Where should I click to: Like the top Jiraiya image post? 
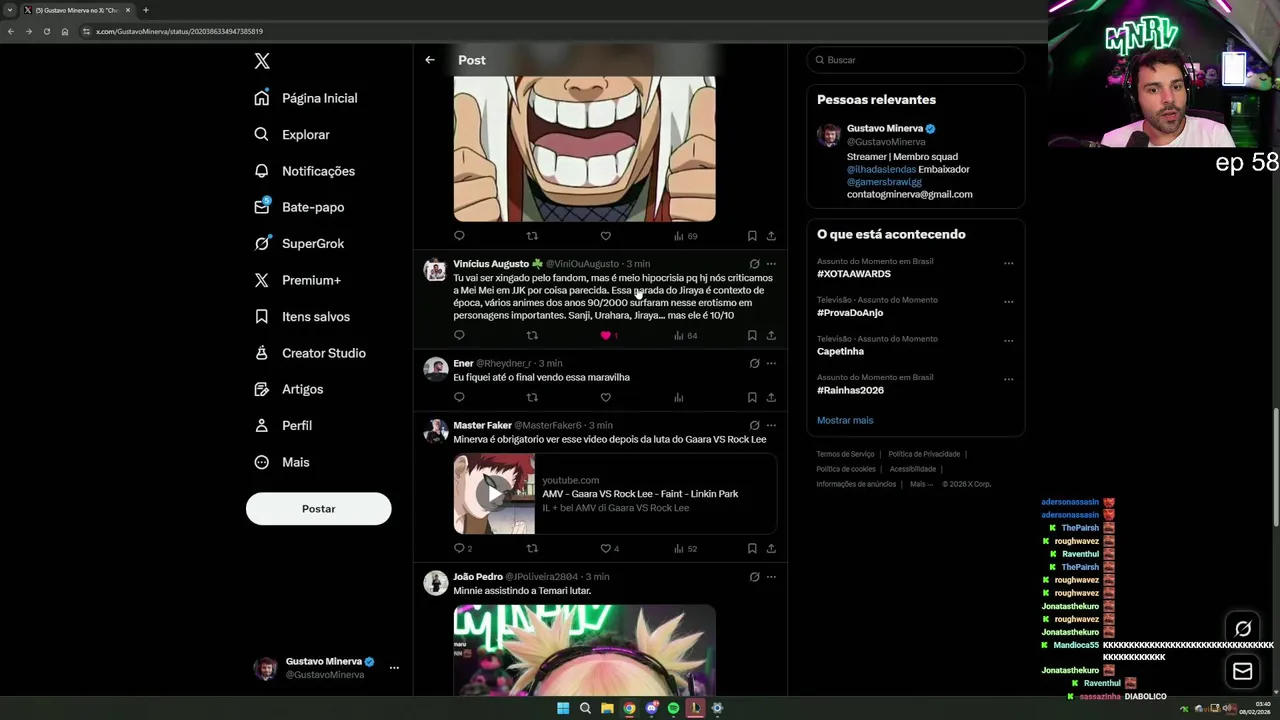(605, 236)
